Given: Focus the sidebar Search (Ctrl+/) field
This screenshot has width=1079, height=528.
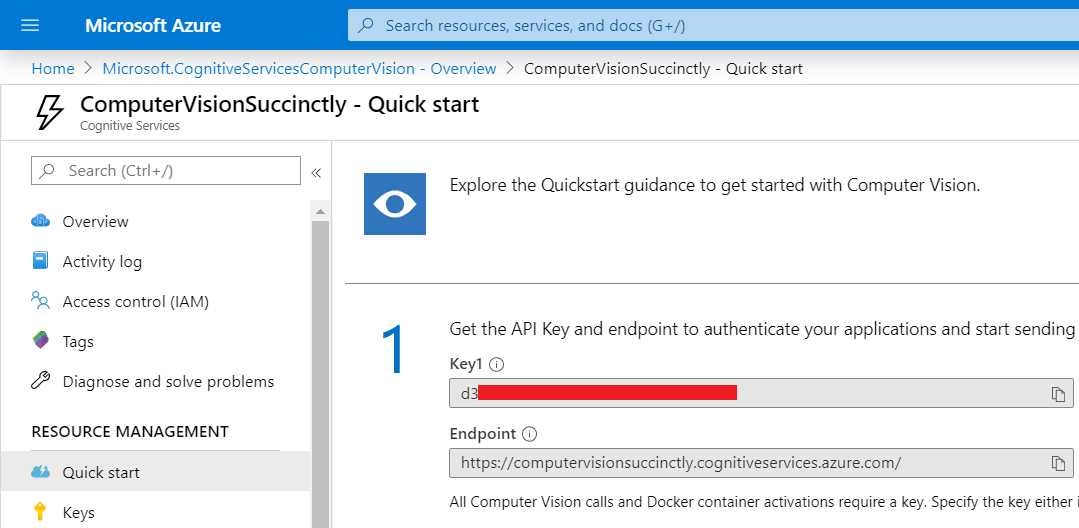Looking at the screenshot, I should [166, 171].
